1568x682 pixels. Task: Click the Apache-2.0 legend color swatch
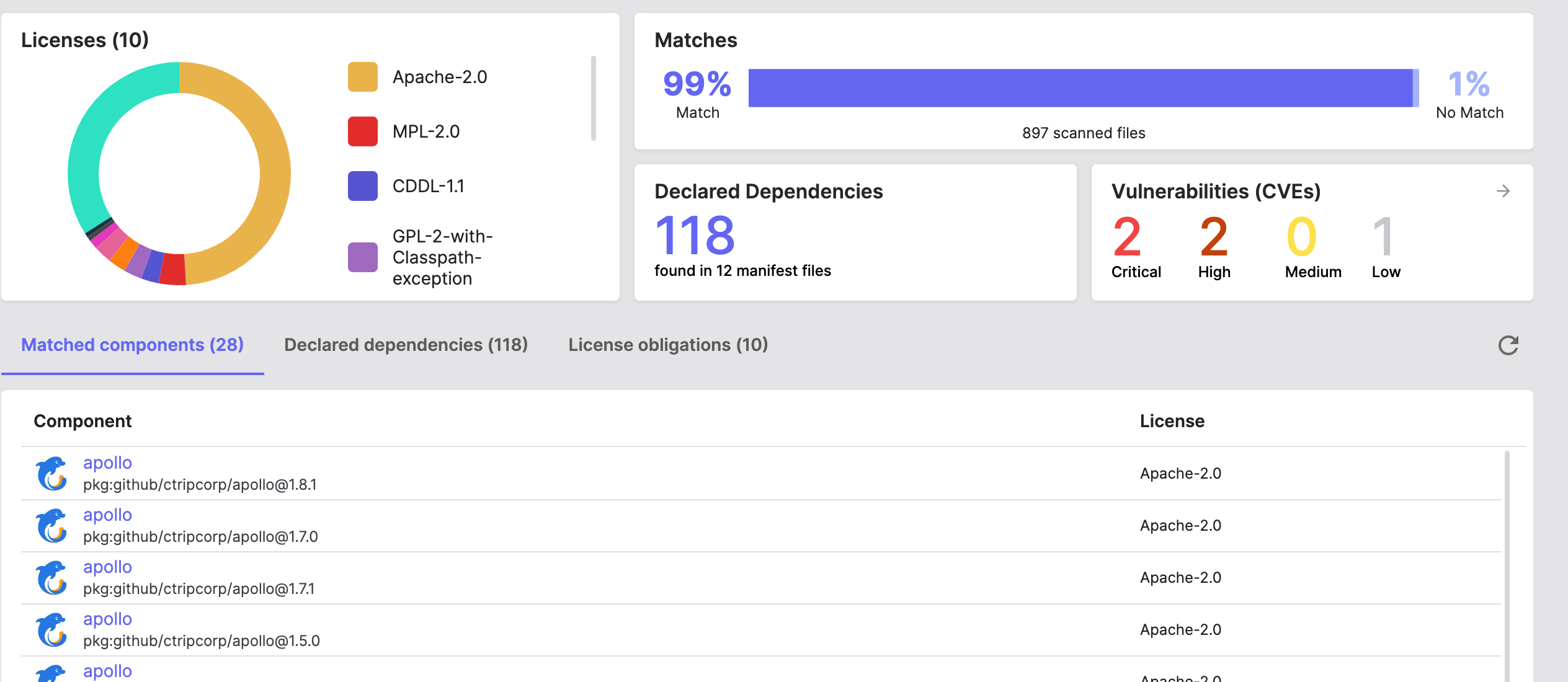tap(363, 77)
